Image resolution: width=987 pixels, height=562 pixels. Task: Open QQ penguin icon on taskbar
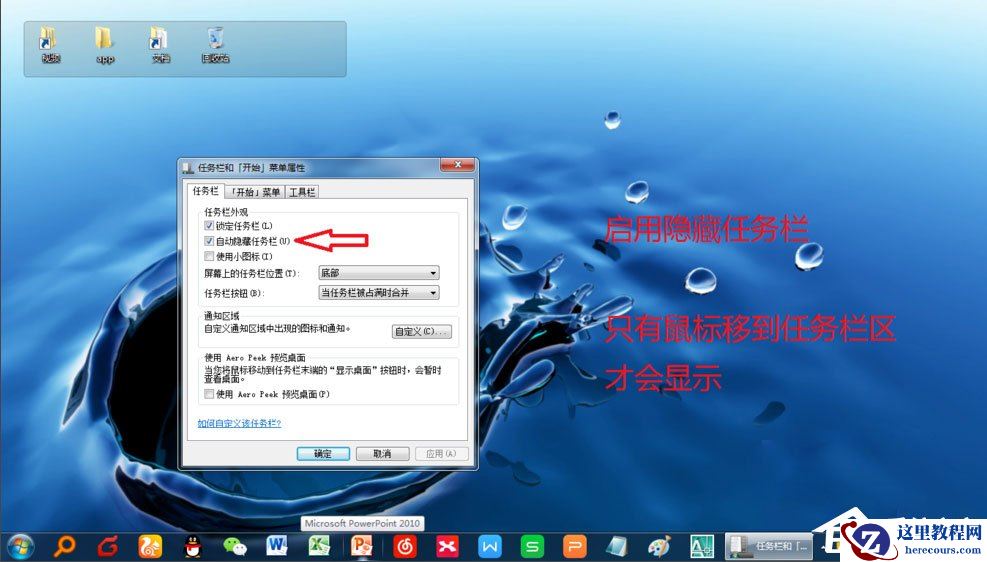(193, 546)
